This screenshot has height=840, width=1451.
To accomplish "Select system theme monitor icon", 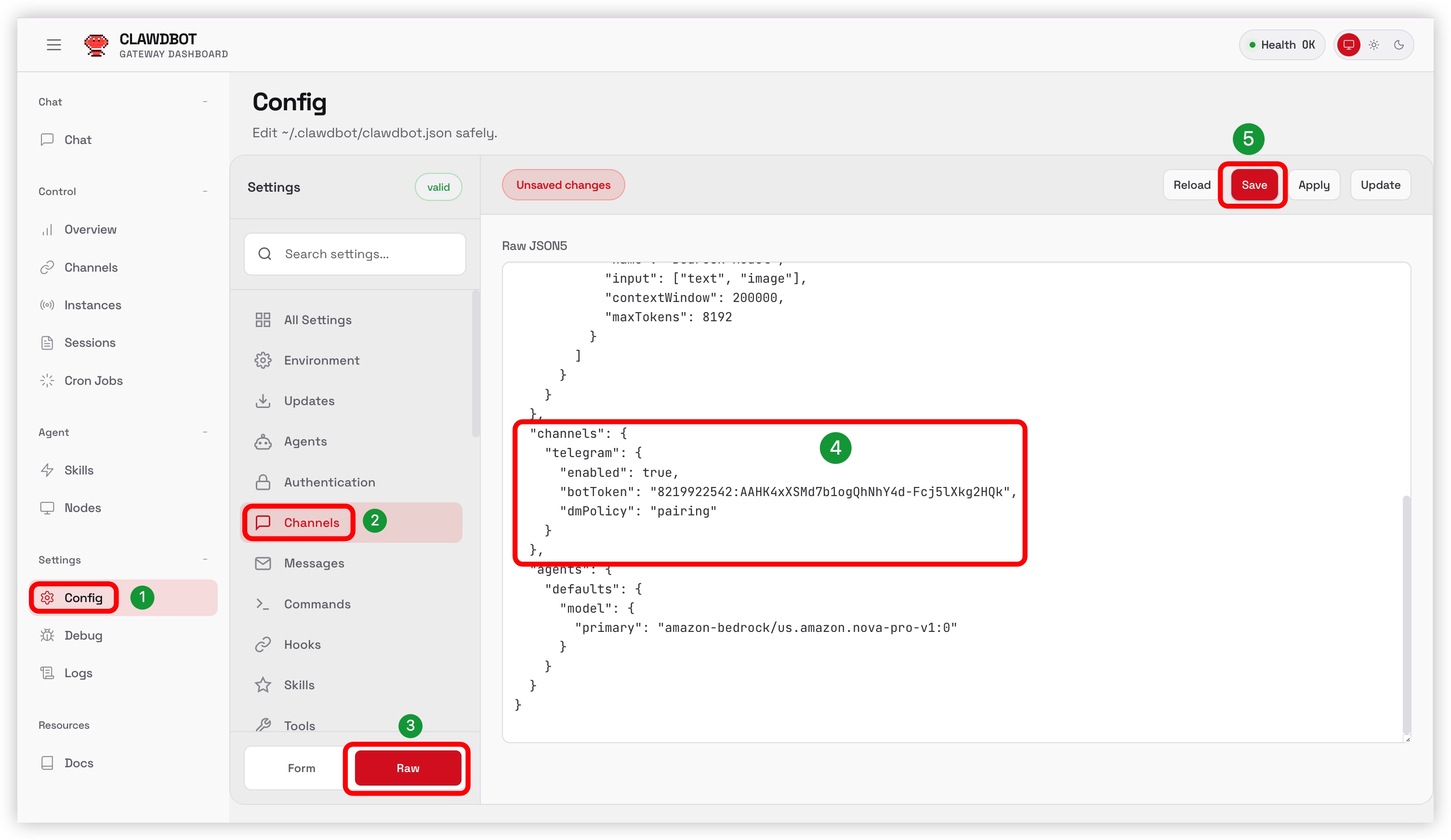I will click(1348, 45).
